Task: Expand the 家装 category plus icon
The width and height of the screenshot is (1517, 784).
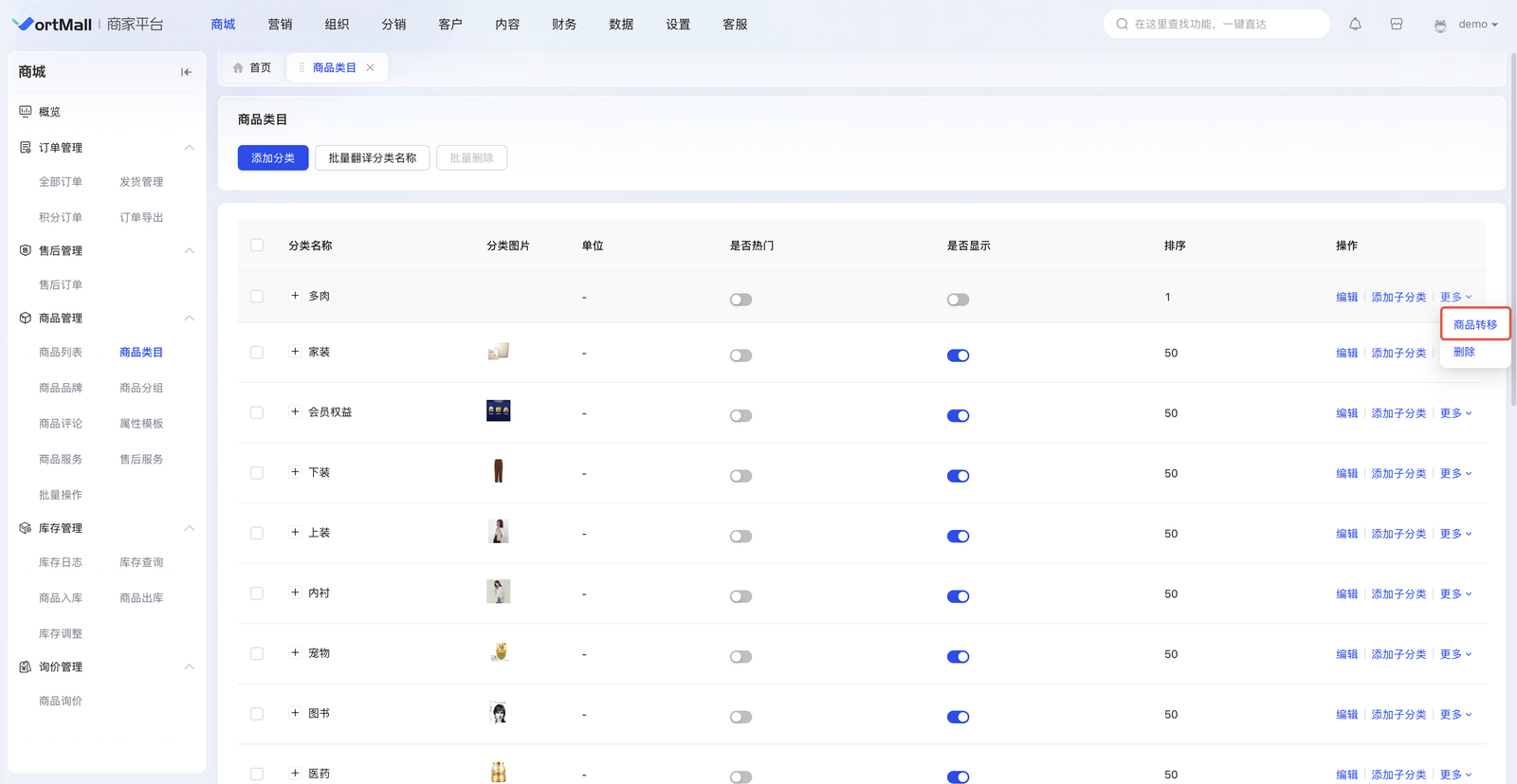Action: pos(295,352)
